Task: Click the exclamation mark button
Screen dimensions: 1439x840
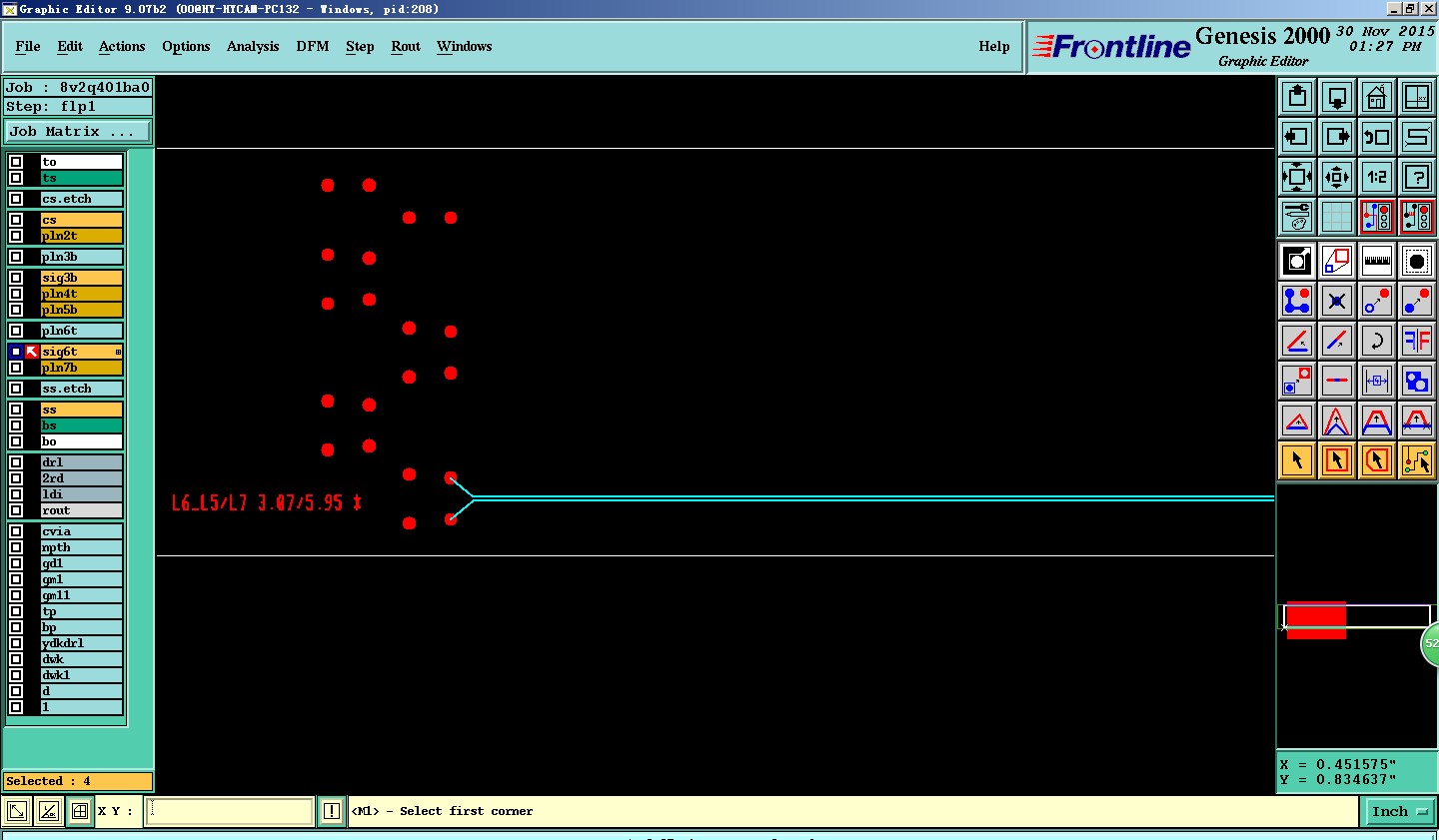Action: tap(332, 811)
